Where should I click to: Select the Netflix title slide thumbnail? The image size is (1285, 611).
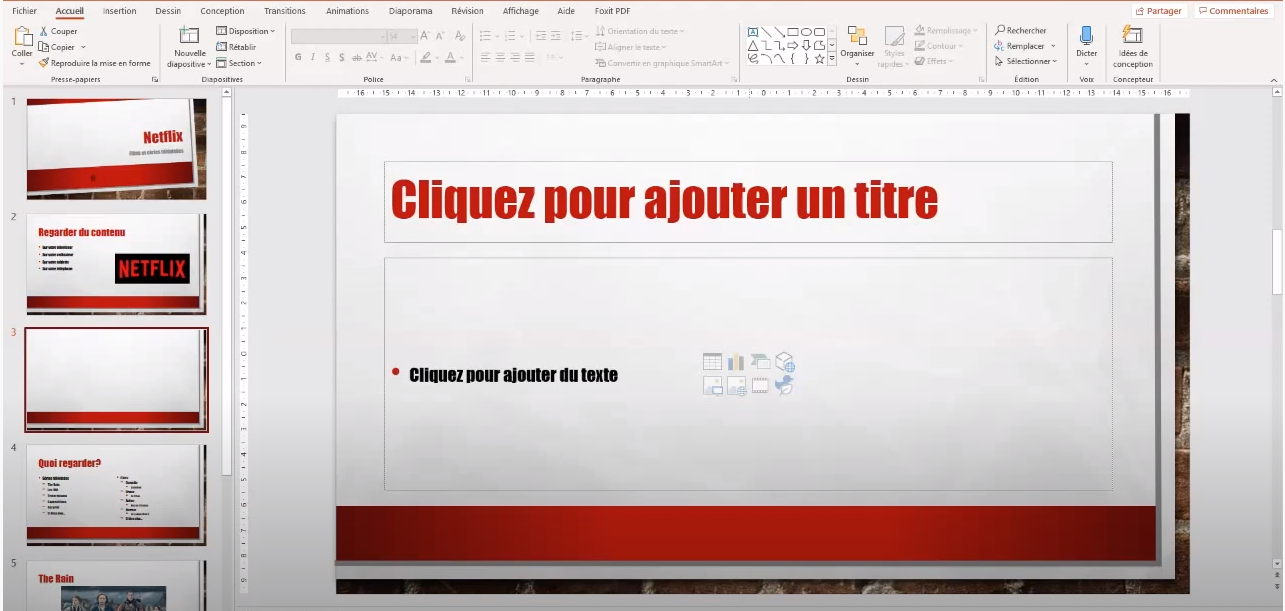[116, 149]
